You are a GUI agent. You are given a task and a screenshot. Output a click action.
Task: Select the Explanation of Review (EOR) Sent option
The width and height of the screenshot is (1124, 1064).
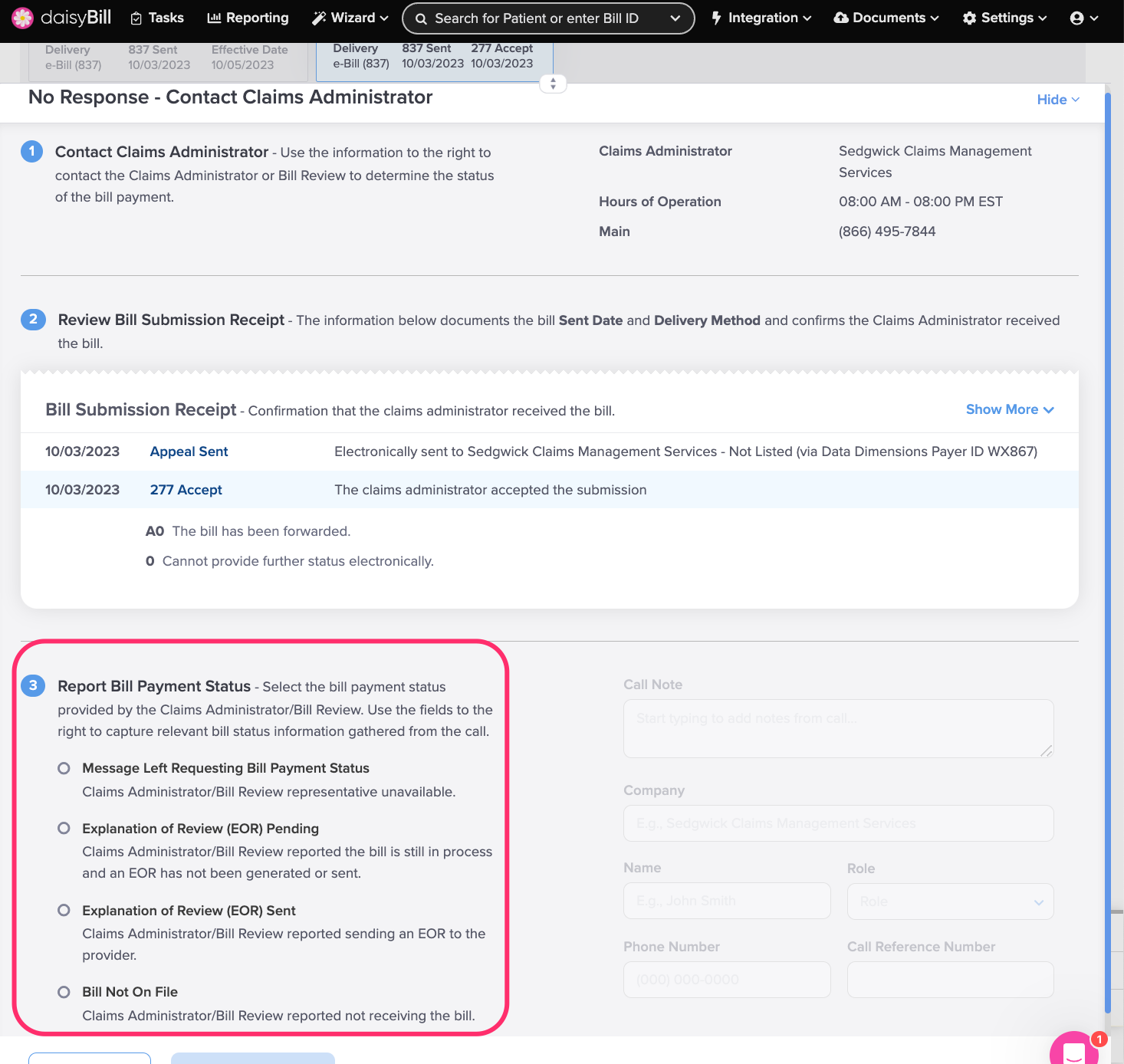[x=64, y=911]
